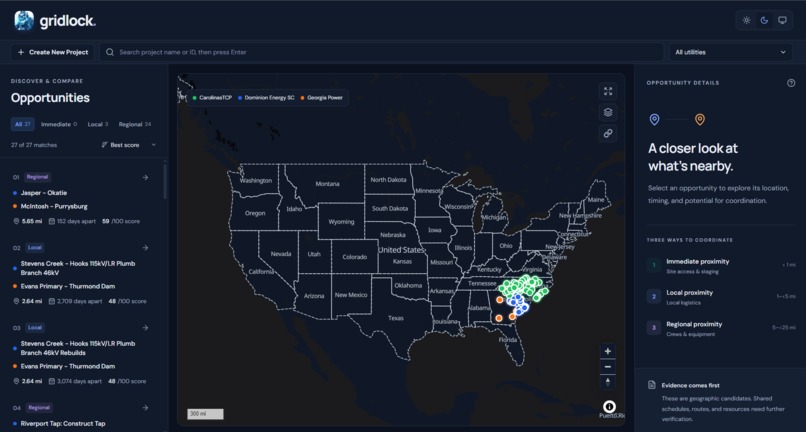Select the All 27 filter tab
Viewport: 806px width, 432px height.
pyautogui.click(x=23, y=124)
